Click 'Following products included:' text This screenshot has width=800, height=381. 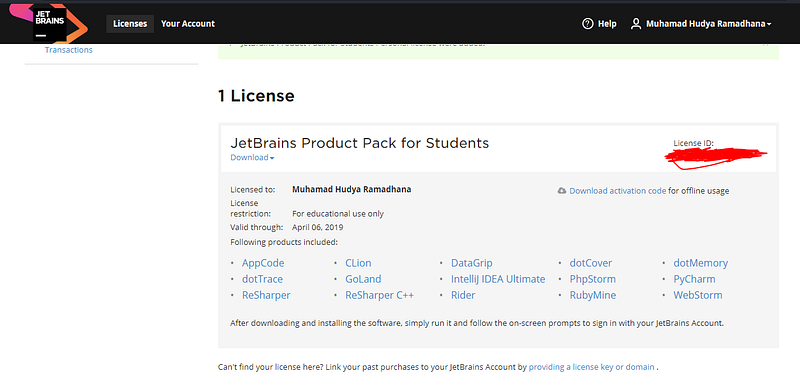[x=284, y=241]
